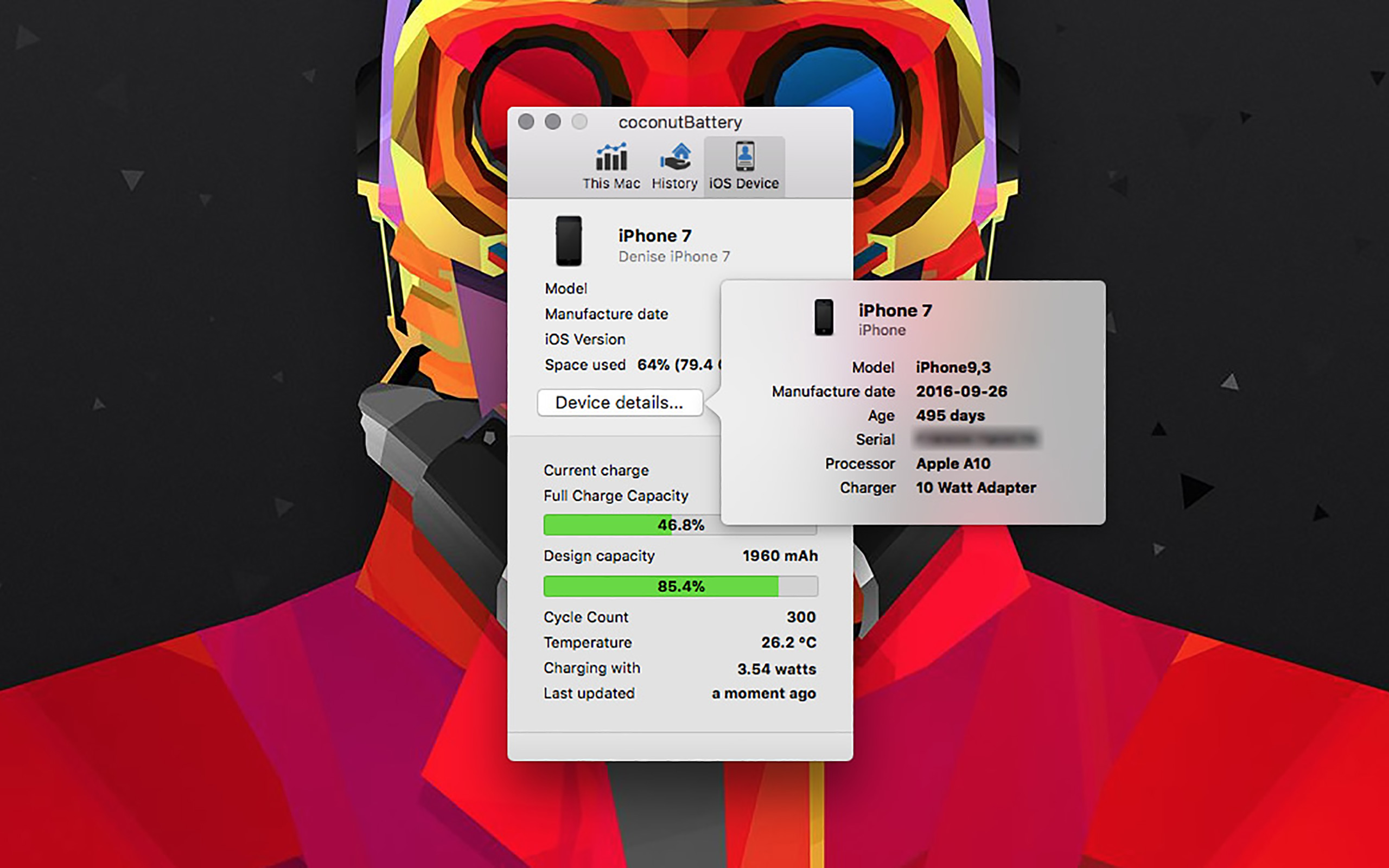Click the 'Design capacity' label
Viewport: 1389px width, 868px height.
coord(599,556)
